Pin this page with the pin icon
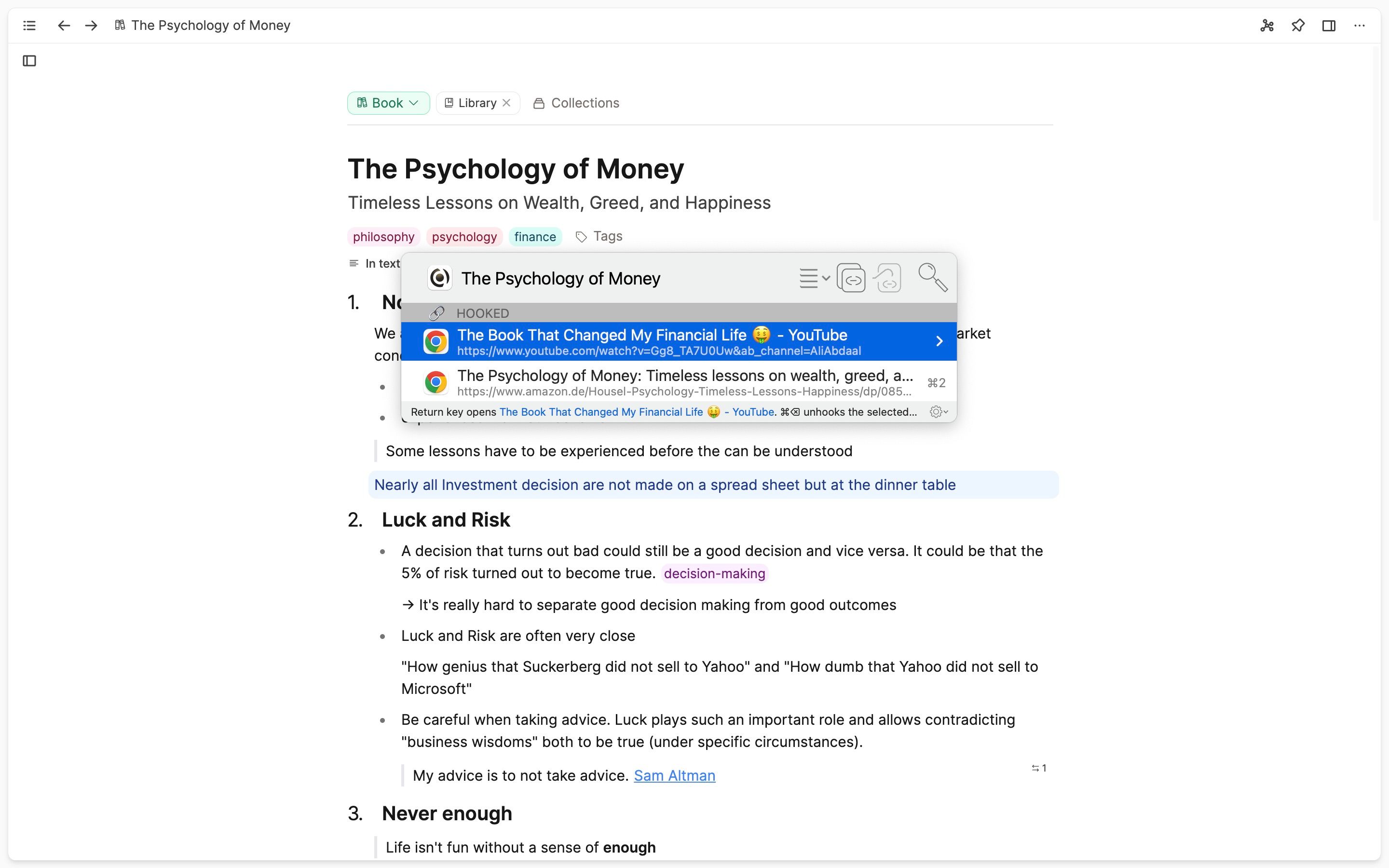1389x868 pixels. [1298, 25]
